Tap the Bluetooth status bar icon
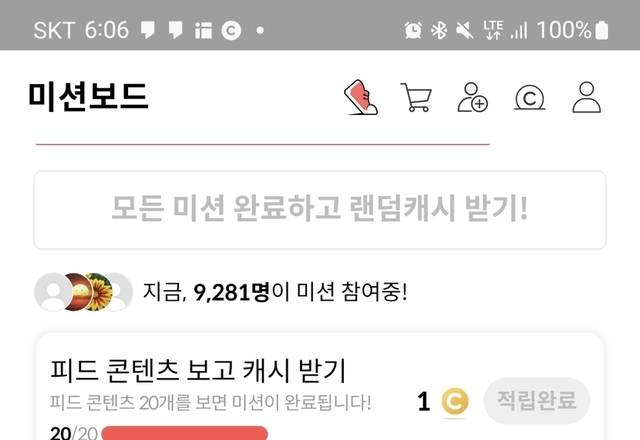 click(x=439, y=31)
